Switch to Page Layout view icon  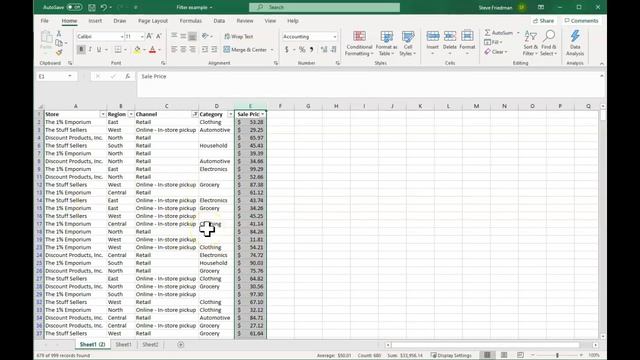[x=504, y=355]
